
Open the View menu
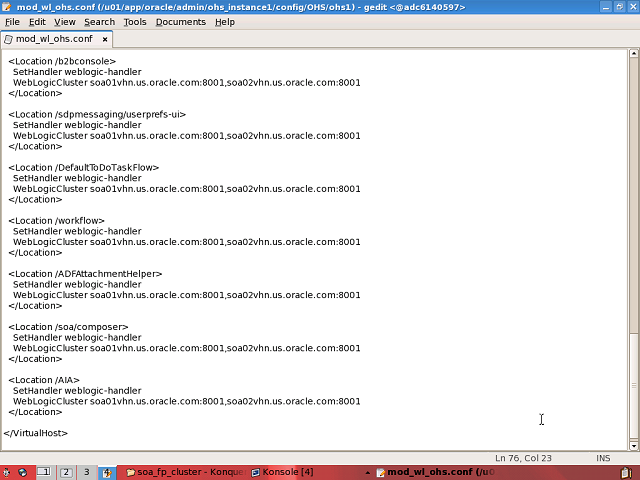64,22
